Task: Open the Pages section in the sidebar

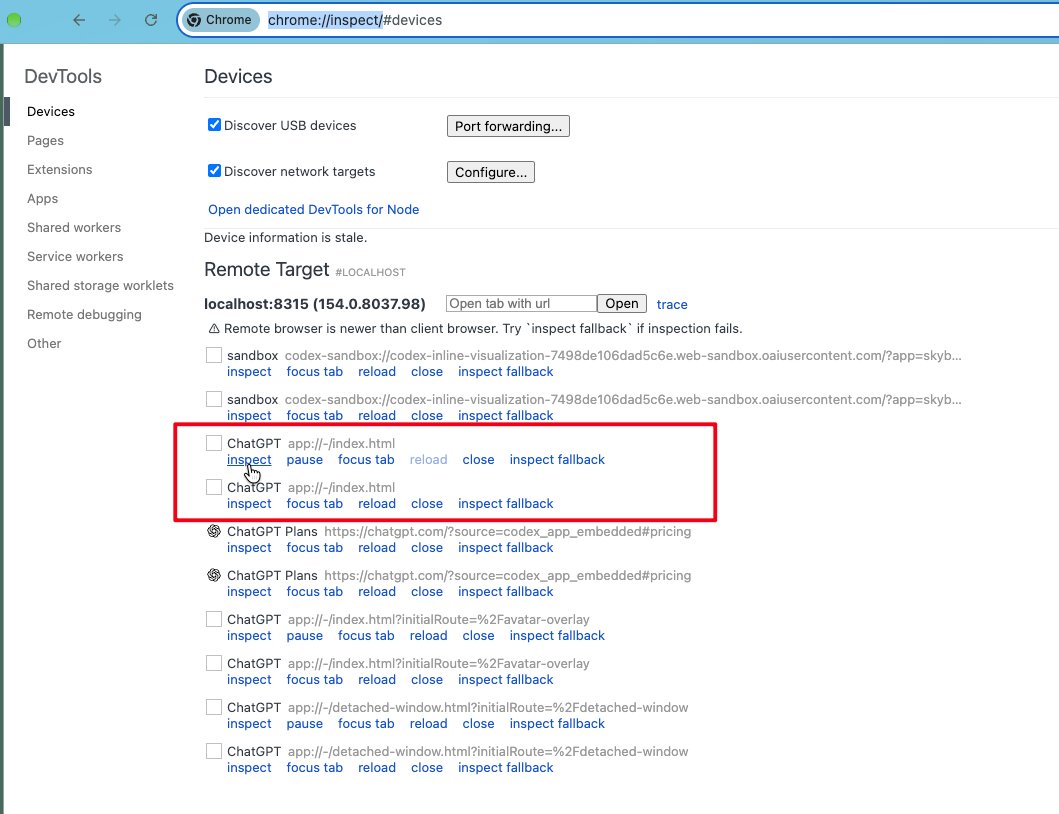Action: pos(45,141)
